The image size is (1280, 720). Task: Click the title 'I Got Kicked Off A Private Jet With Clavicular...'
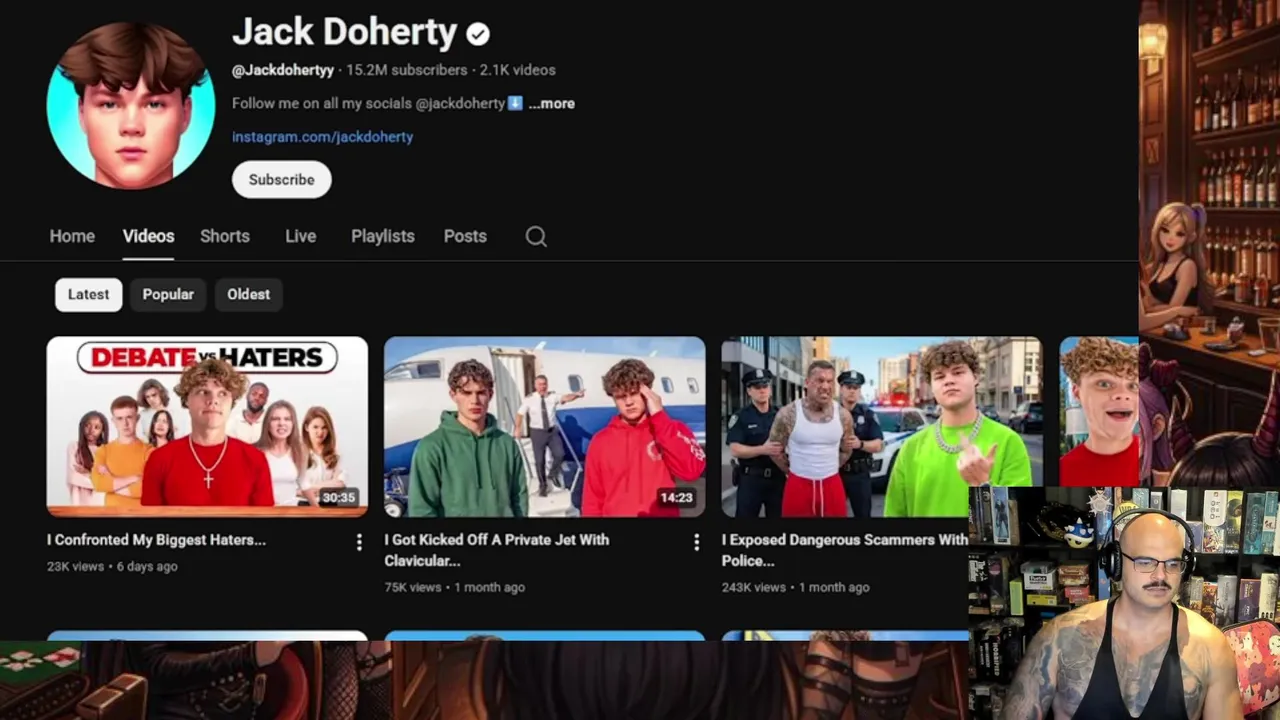click(x=496, y=550)
